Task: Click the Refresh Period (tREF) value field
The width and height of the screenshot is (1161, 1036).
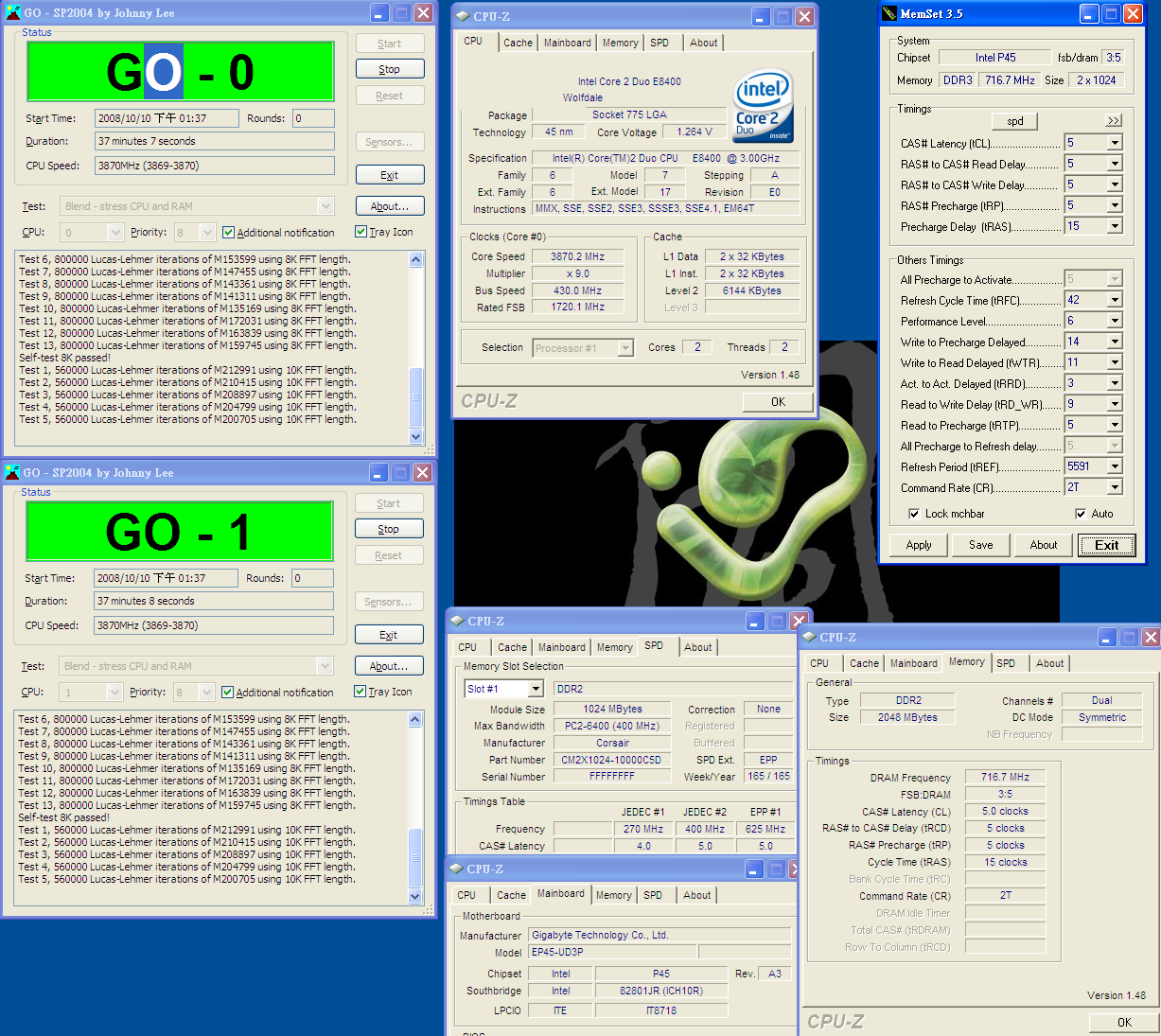Action: (x=1084, y=466)
